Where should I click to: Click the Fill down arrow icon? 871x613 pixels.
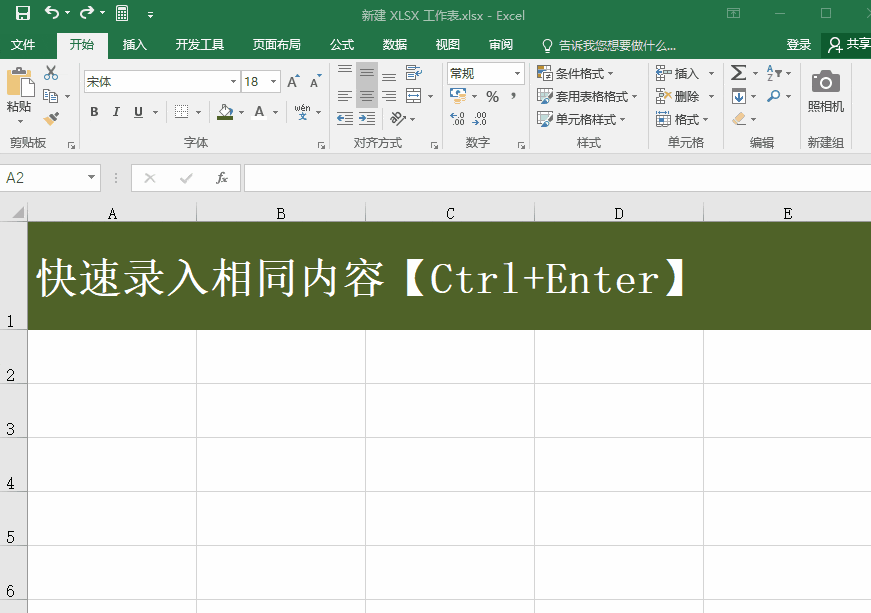click(739, 96)
